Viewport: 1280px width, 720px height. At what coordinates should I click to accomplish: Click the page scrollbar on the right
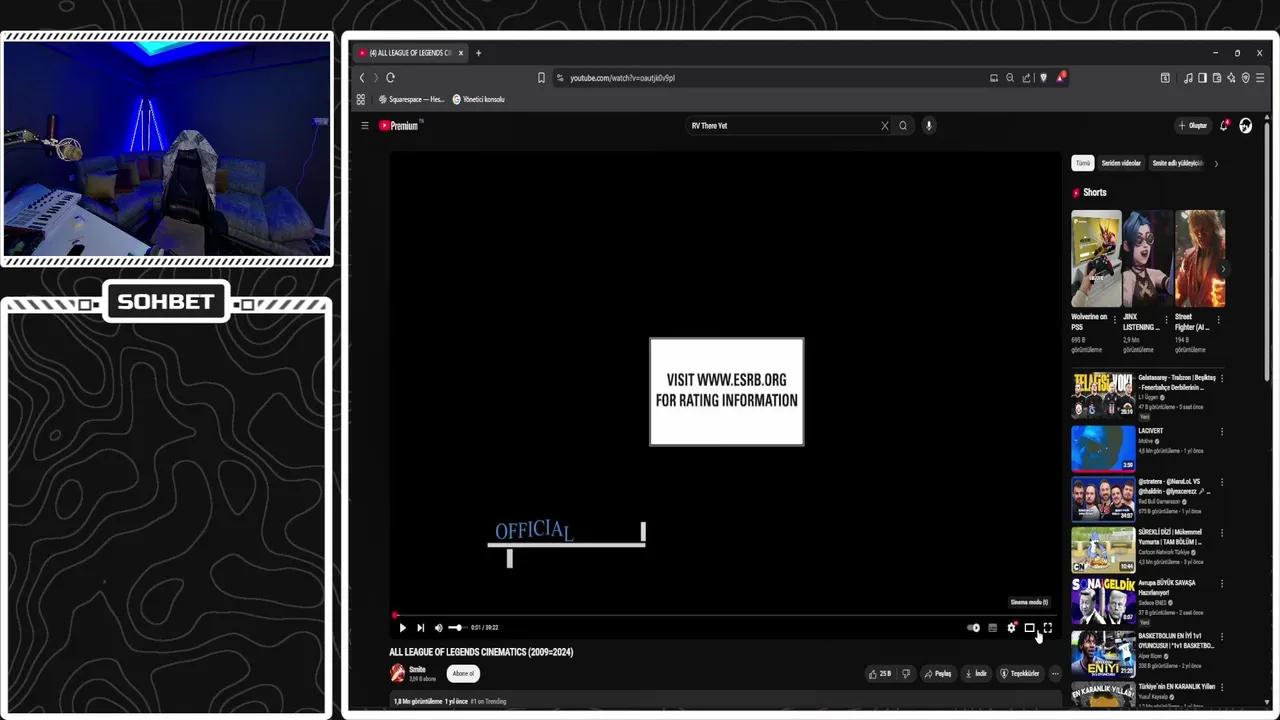[1267, 250]
